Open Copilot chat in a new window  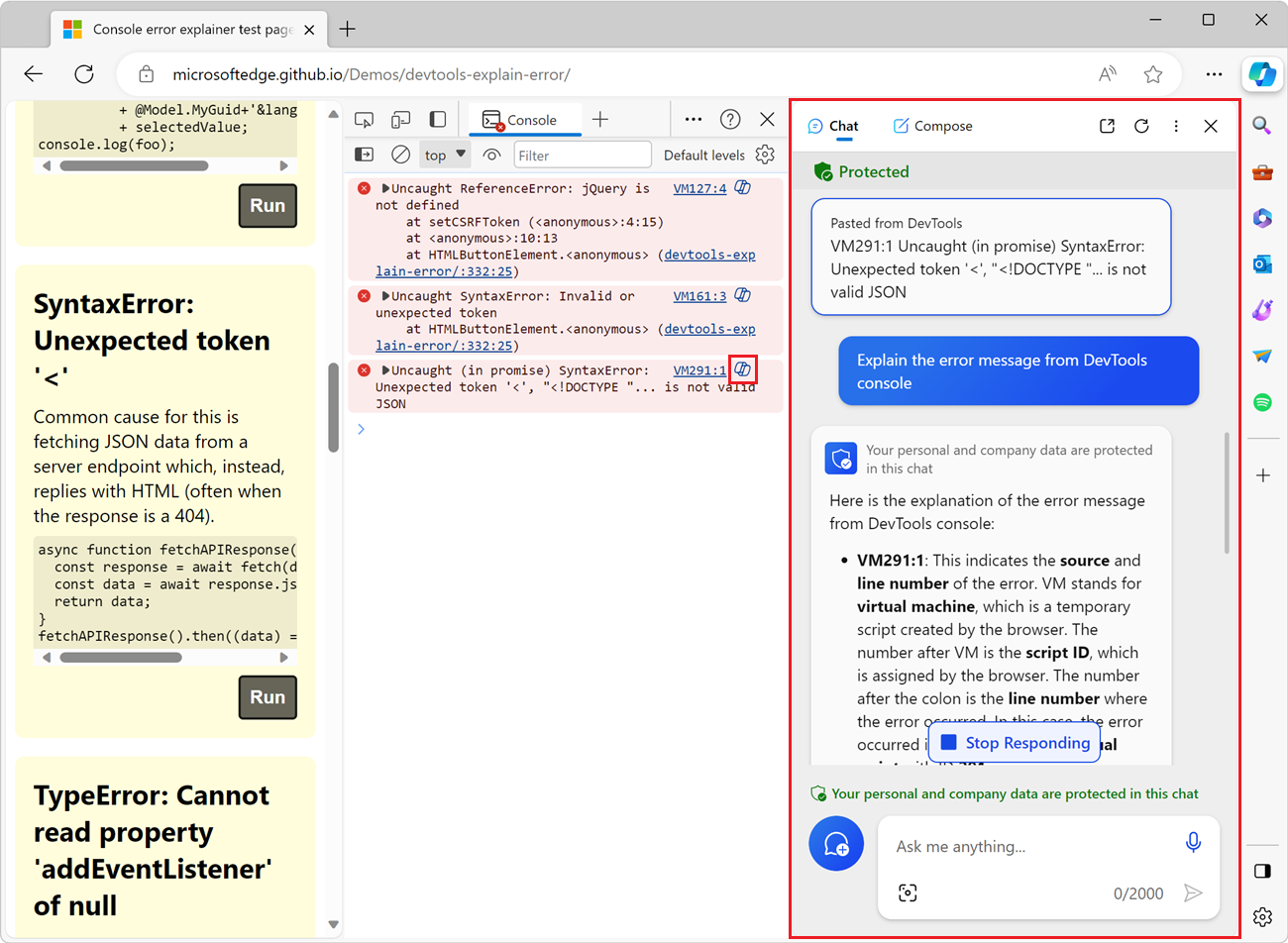(1107, 126)
